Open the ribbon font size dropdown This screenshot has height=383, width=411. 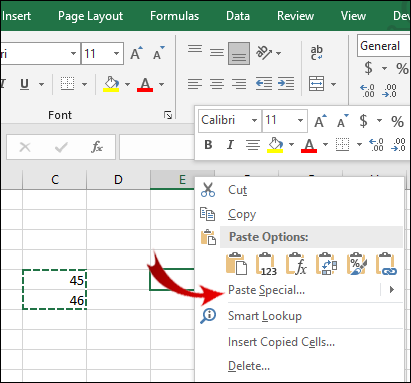click(116, 53)
